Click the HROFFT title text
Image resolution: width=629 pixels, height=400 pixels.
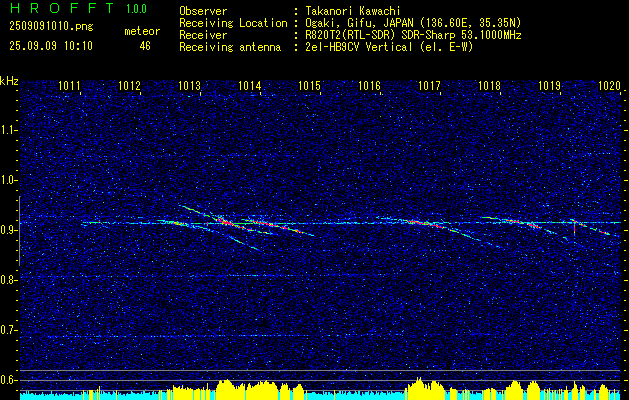62,8
